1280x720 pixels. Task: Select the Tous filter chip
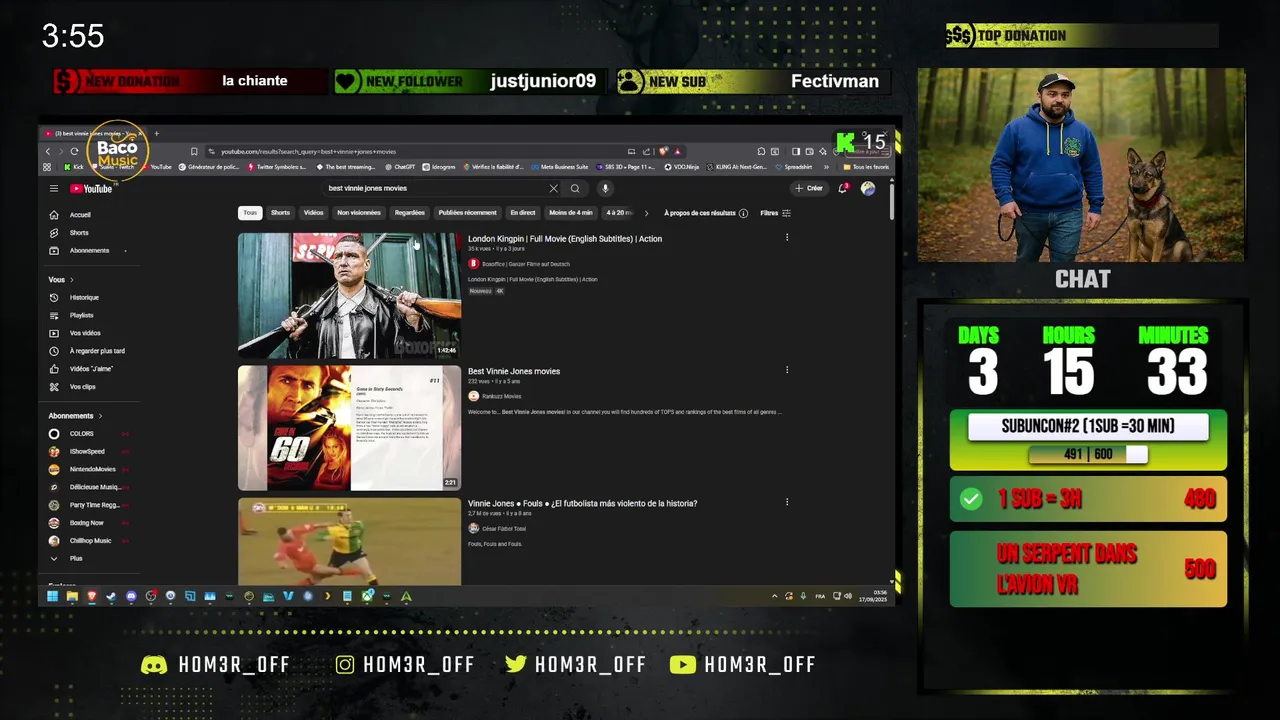tap(250, 213)
